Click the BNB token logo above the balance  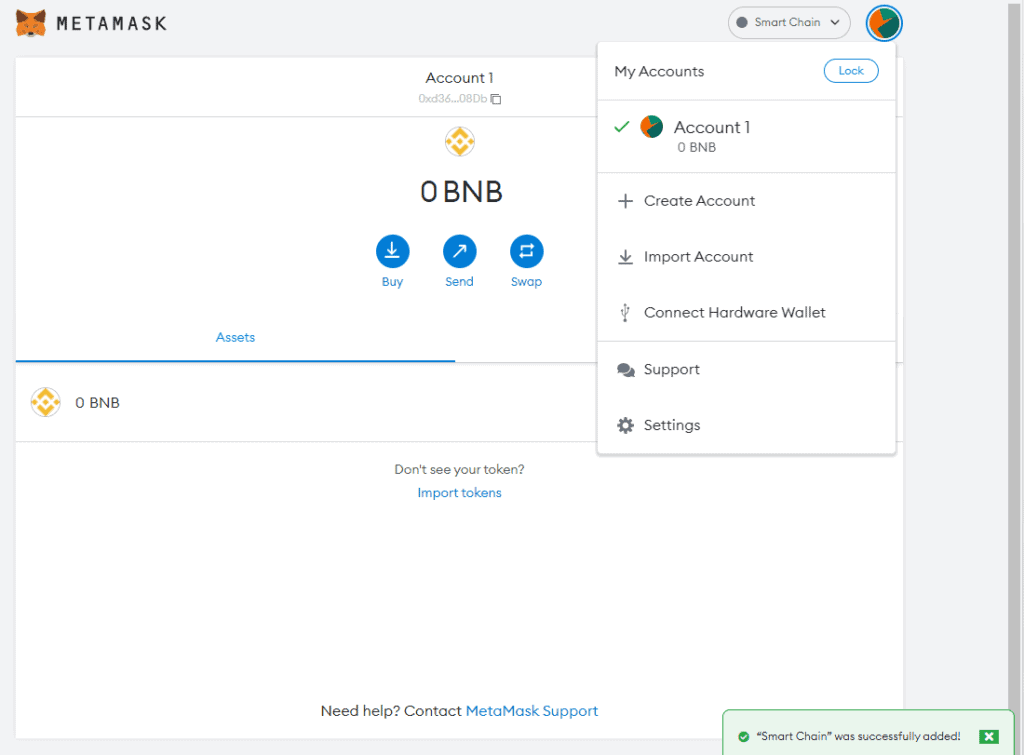(x=460, y=142)
